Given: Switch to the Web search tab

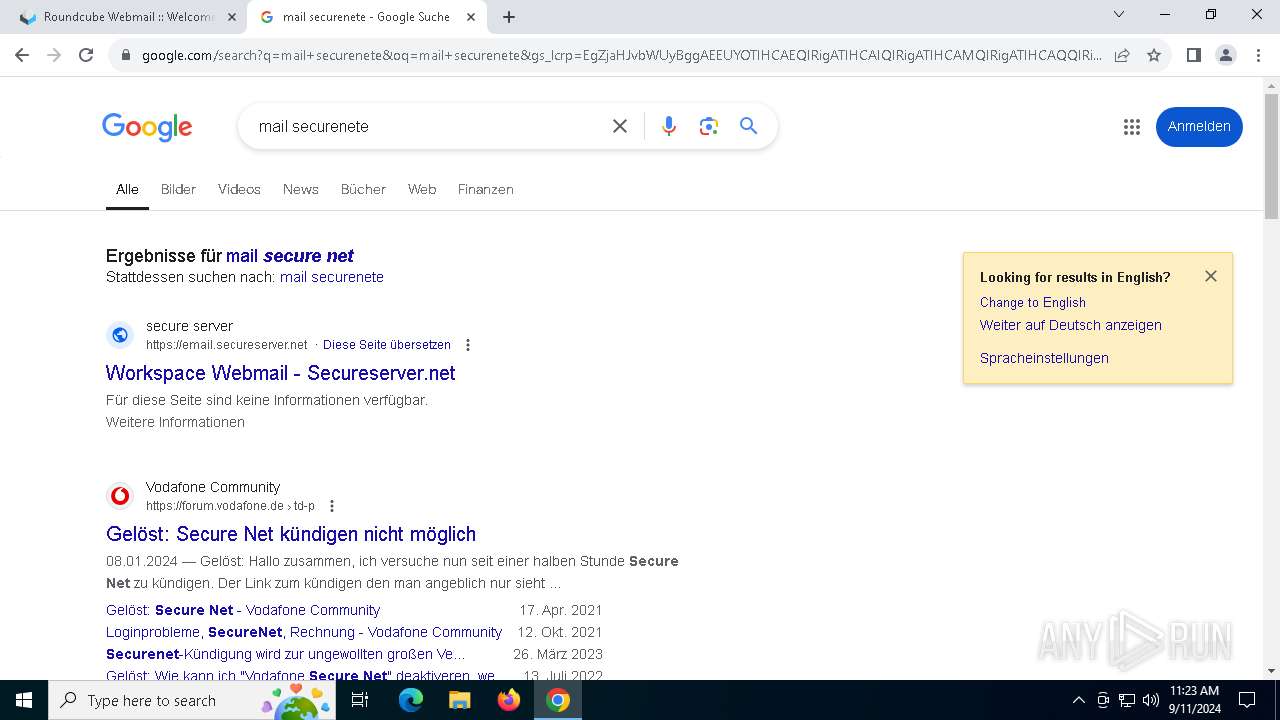Looking at the screenshot, I should 422,189.
